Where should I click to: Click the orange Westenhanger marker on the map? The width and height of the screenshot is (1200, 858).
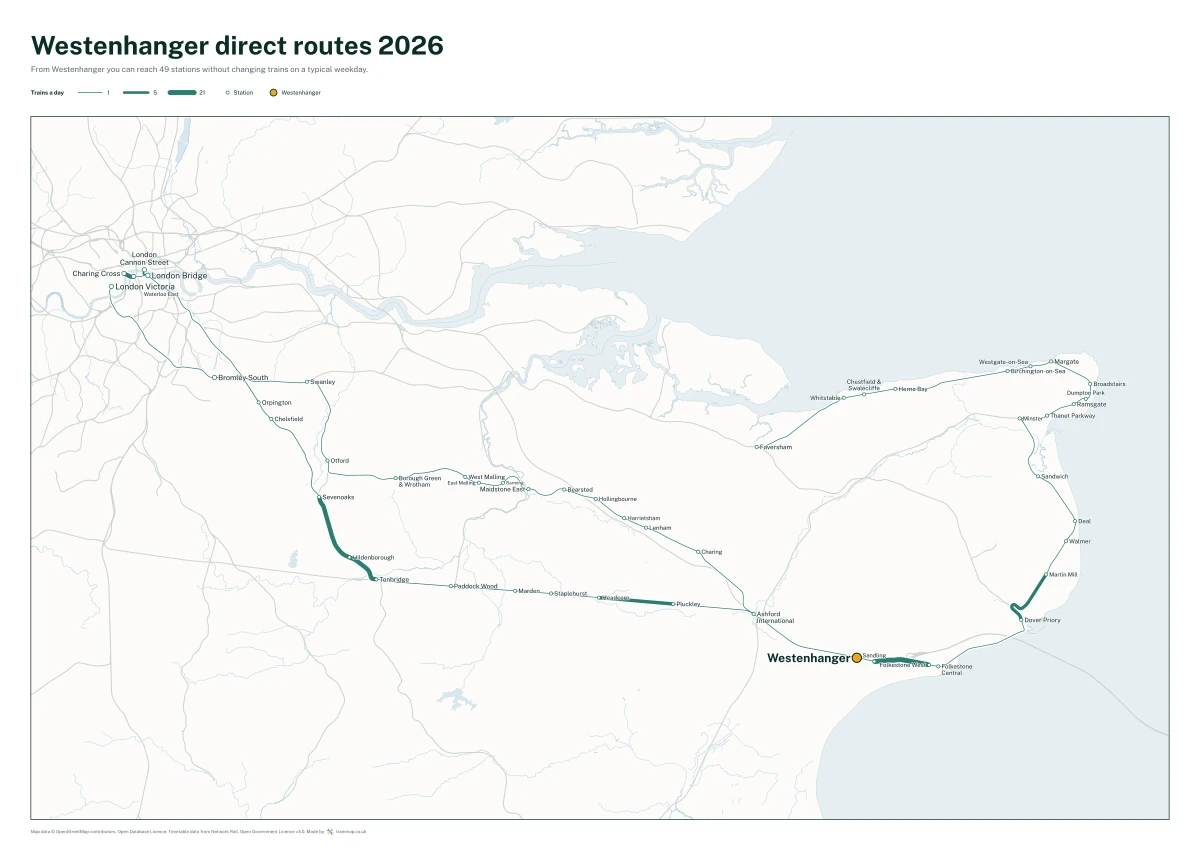point(857,658)
